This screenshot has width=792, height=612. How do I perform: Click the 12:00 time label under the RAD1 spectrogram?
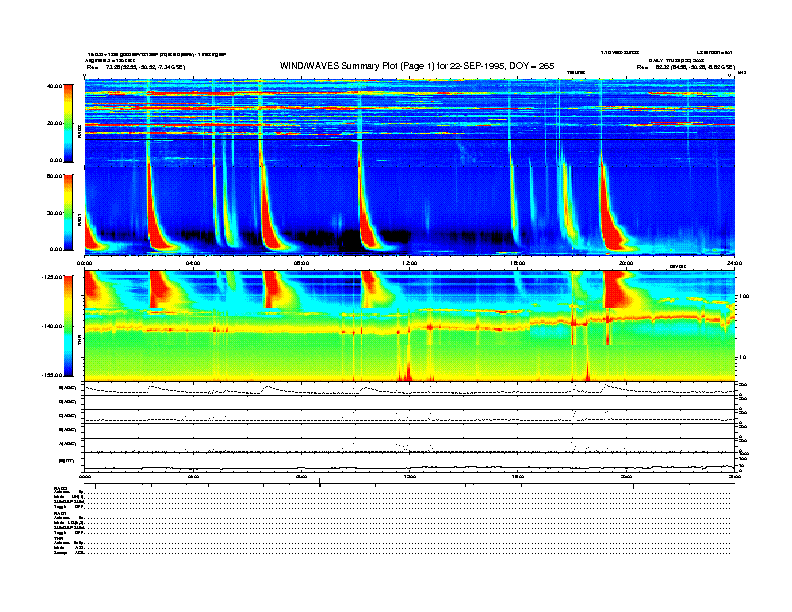[409, 263]
